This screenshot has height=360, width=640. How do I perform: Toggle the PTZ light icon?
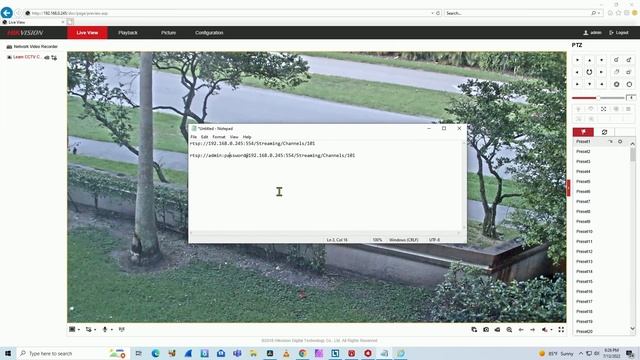pos(578,109)
